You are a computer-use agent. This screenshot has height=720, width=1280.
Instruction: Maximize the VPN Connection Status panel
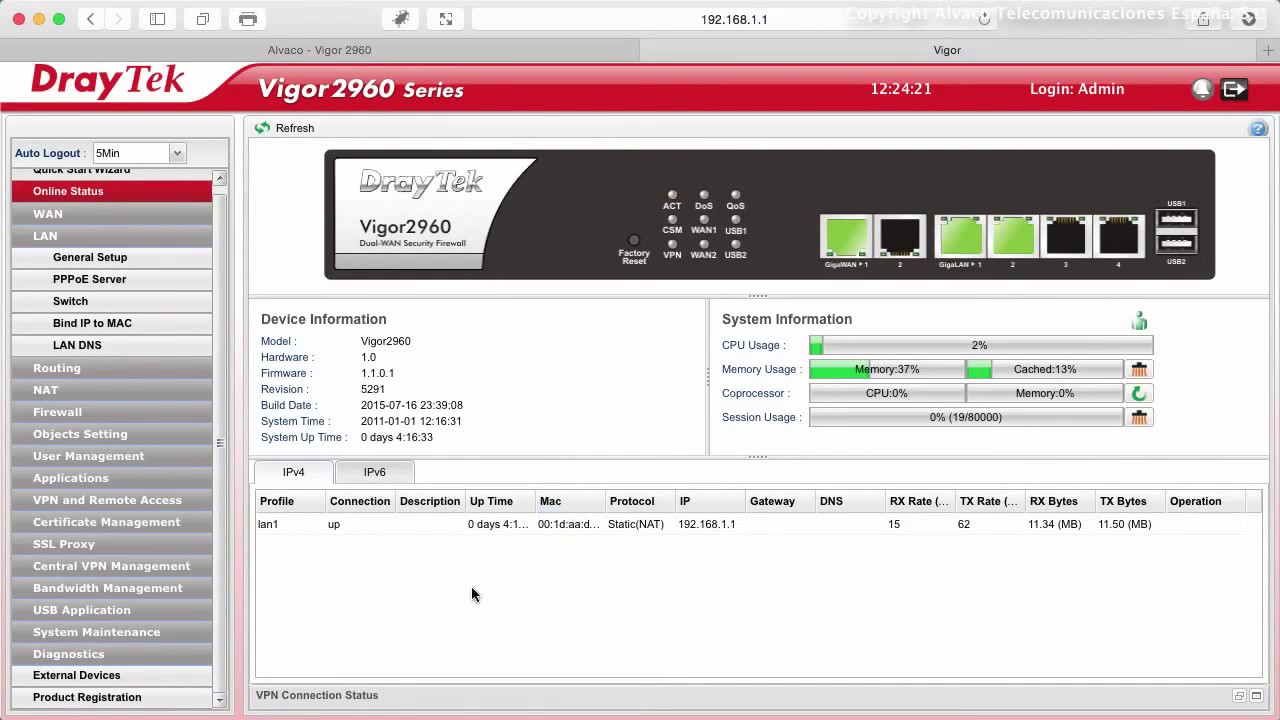[x=1257, y=696]
